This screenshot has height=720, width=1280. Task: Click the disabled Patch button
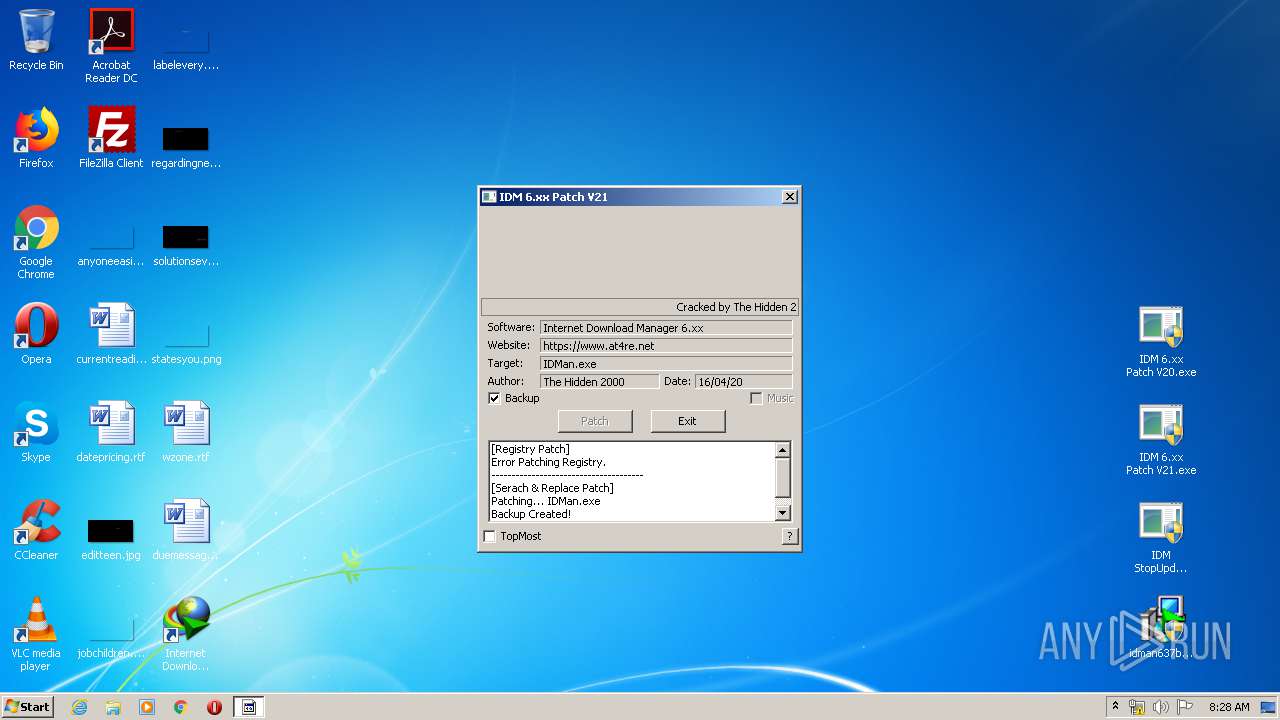[x=595, y=421]
